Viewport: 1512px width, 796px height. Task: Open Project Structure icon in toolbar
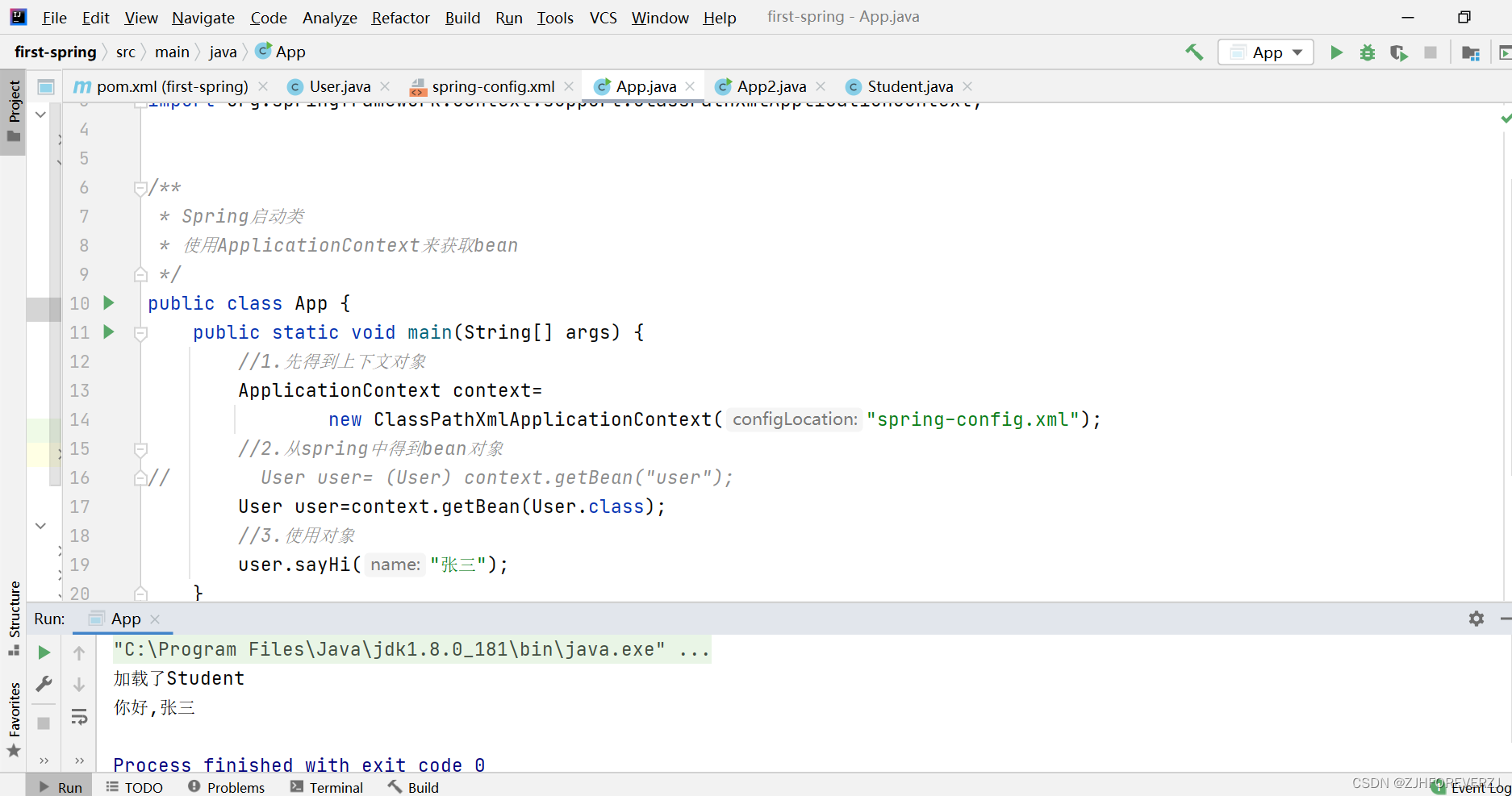pyautogui.click(x=1470, y=52)
